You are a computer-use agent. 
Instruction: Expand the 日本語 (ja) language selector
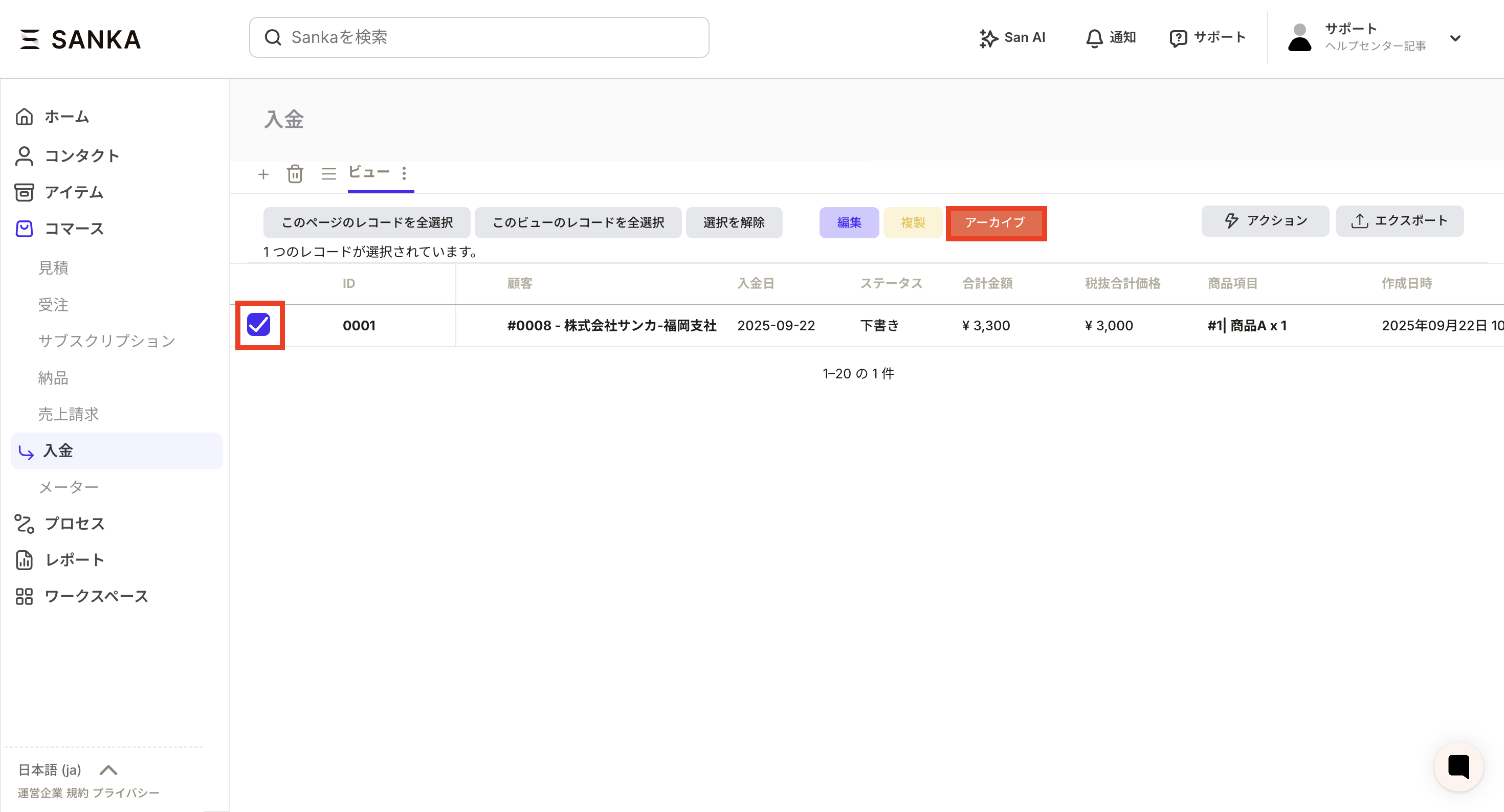[x=108, y=770]
